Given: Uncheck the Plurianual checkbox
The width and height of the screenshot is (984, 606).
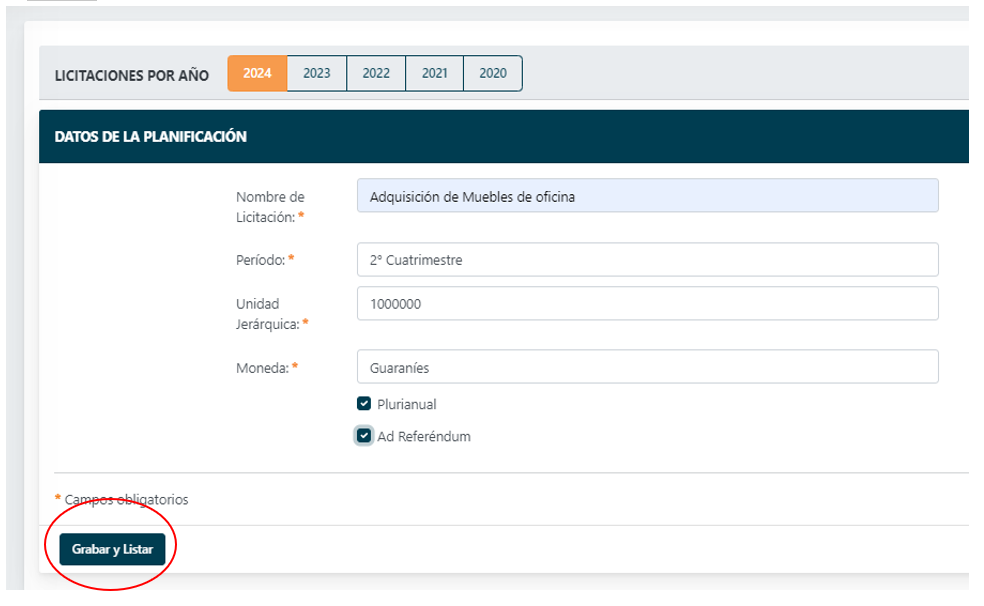Looking at the screenshot, I should [364, 404].
